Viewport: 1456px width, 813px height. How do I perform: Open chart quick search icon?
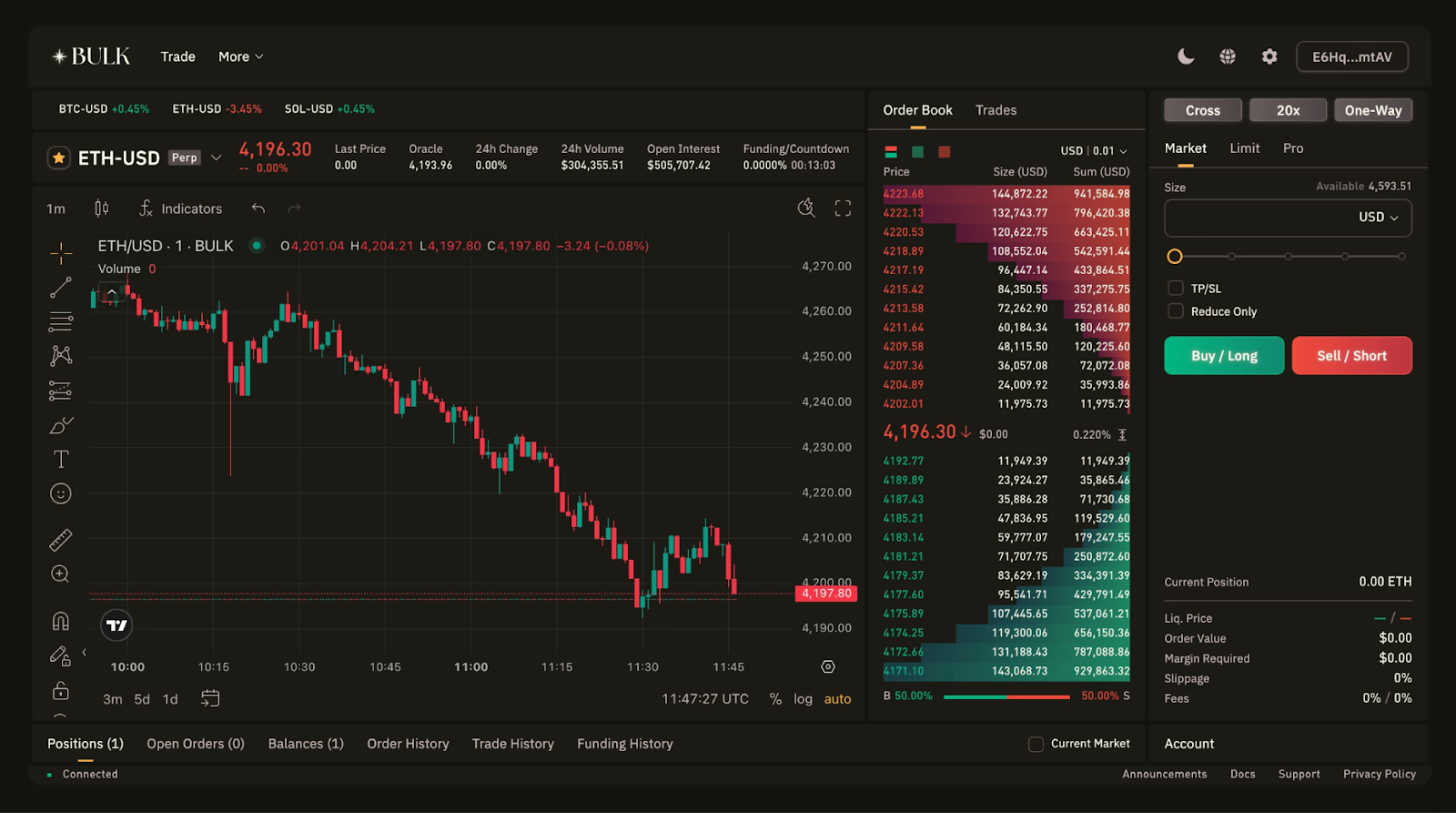click(805, 208)
